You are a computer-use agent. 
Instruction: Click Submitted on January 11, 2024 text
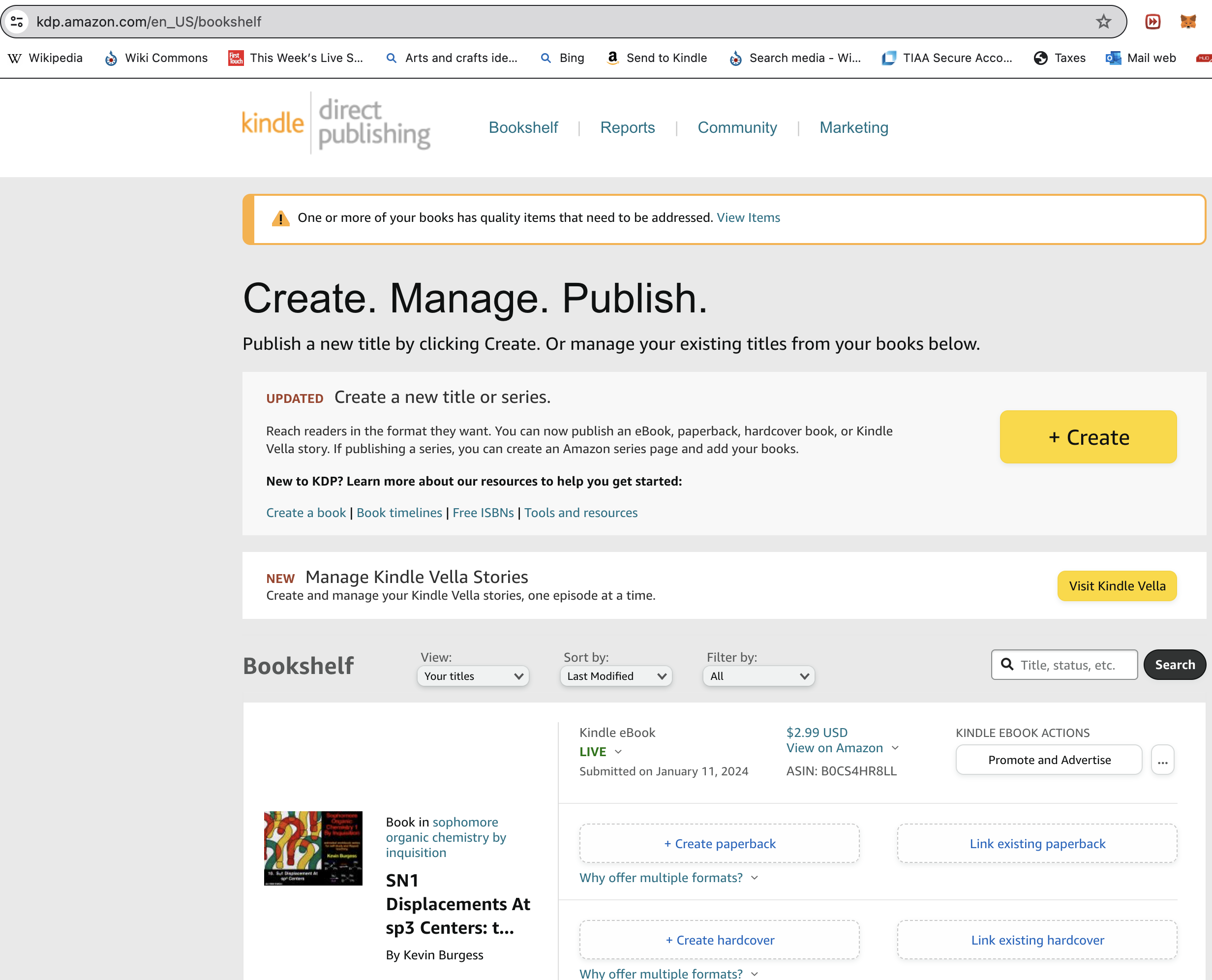coord(664,771)
